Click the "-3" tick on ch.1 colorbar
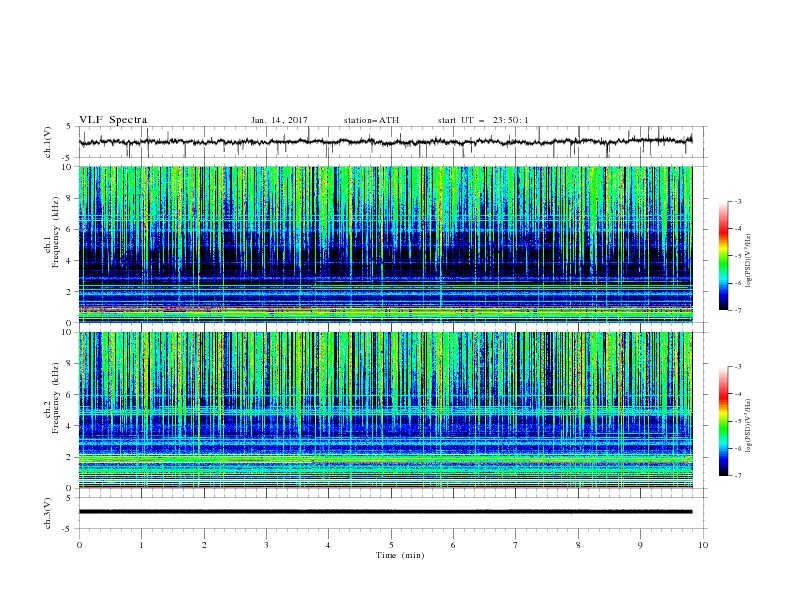 pyautogui.click(x=738, y=201)
